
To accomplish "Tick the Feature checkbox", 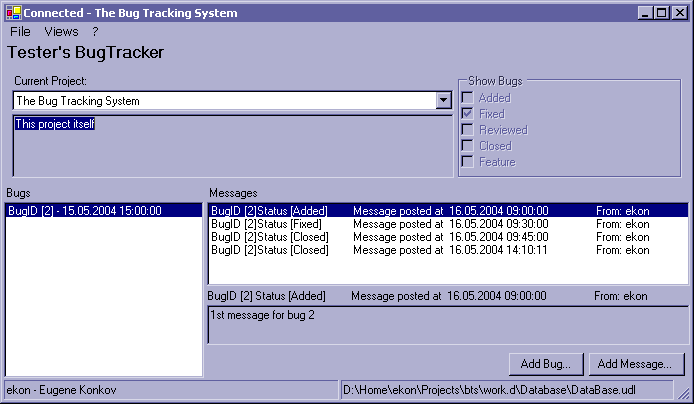I will [467, 162].
